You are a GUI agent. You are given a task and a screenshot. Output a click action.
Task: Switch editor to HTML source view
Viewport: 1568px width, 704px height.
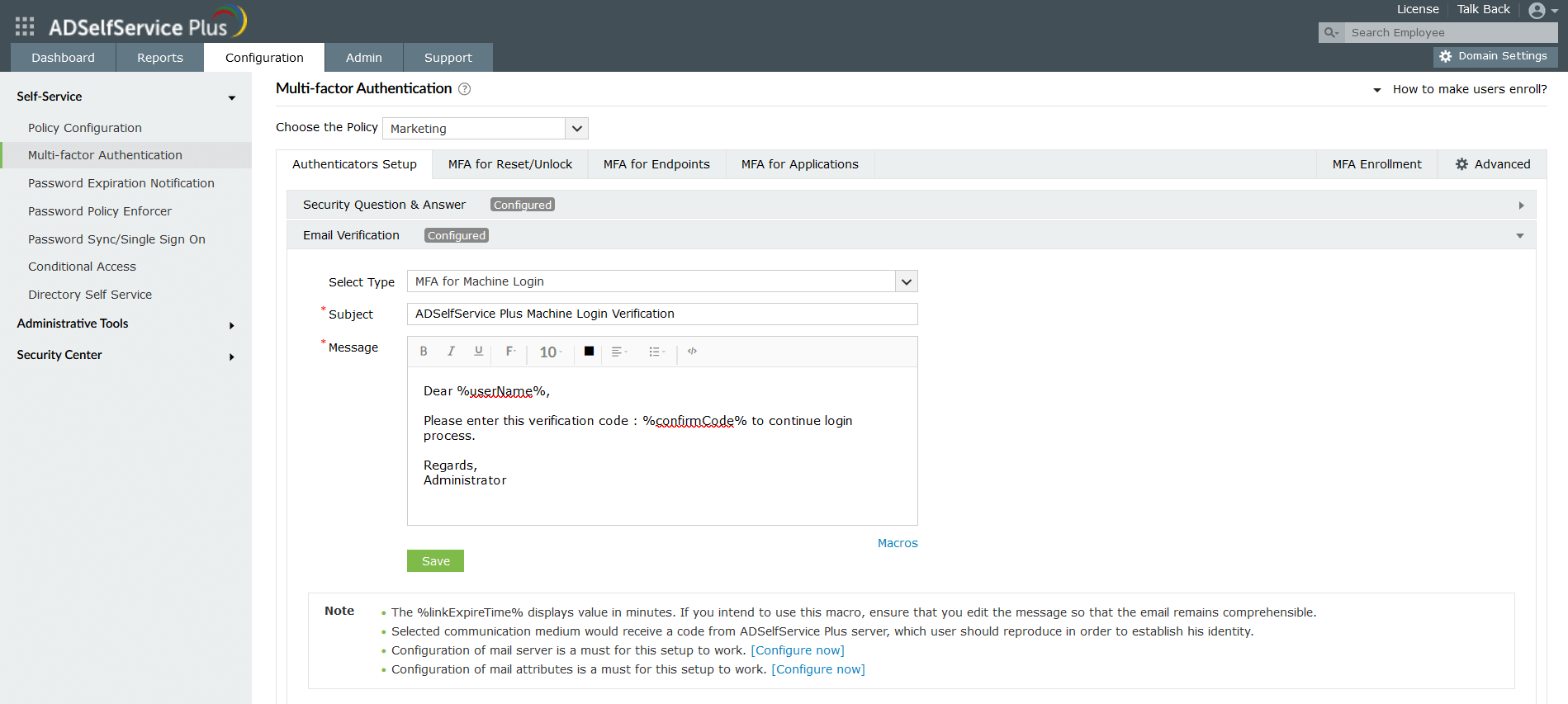[692, 352]
